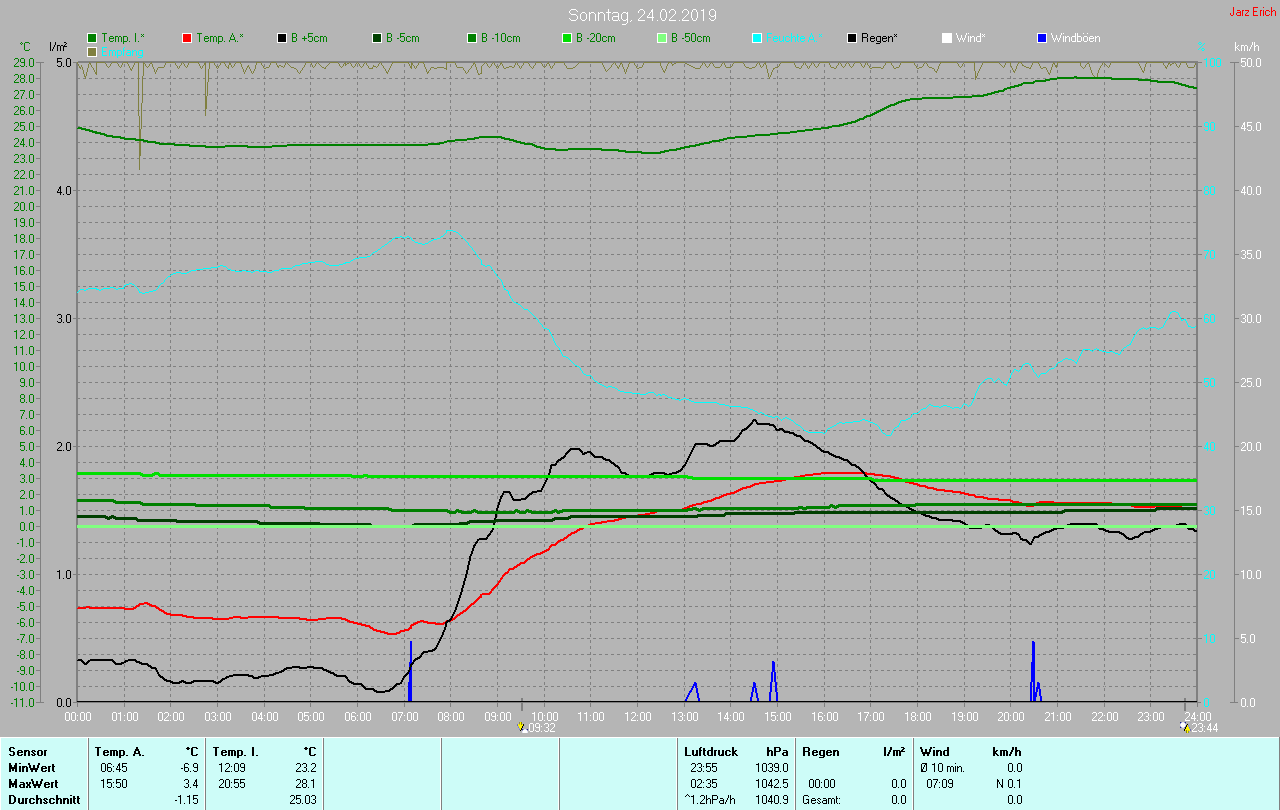The image size is (1280, 810).
Task: Click the B -20cm legend square
Action: click(x=567, y=38)
